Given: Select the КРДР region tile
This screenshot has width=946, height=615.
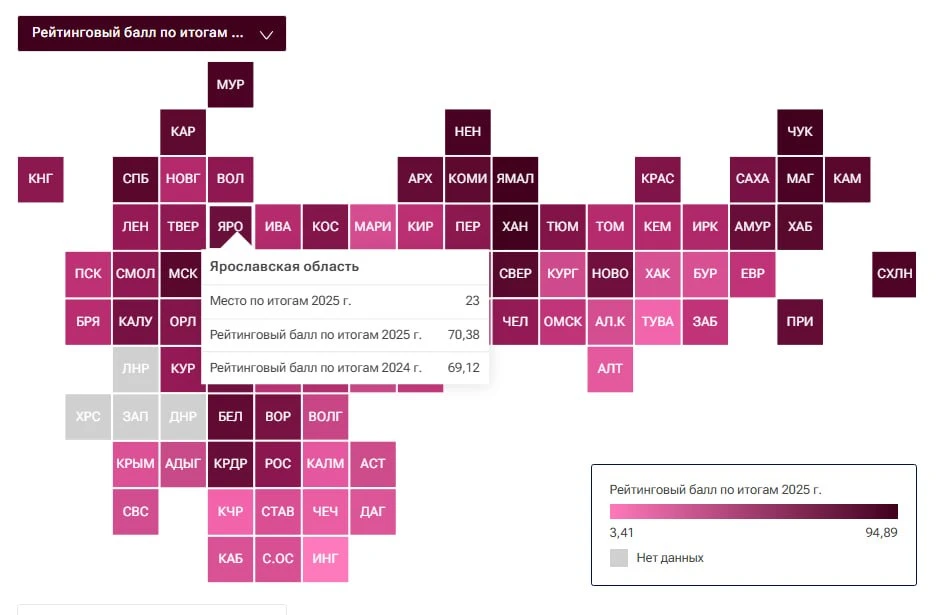Looking at the screenshot, I should coord(230,464).
